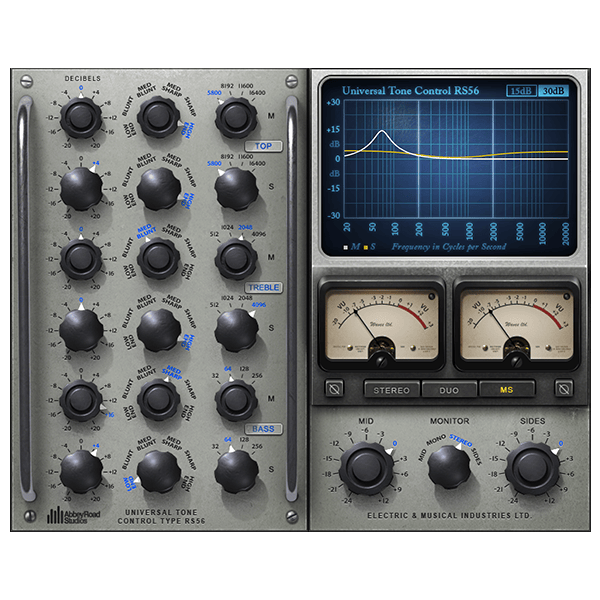Adjust the TOP band S decibels knob
600x600 pixels.
coord(81,188)
